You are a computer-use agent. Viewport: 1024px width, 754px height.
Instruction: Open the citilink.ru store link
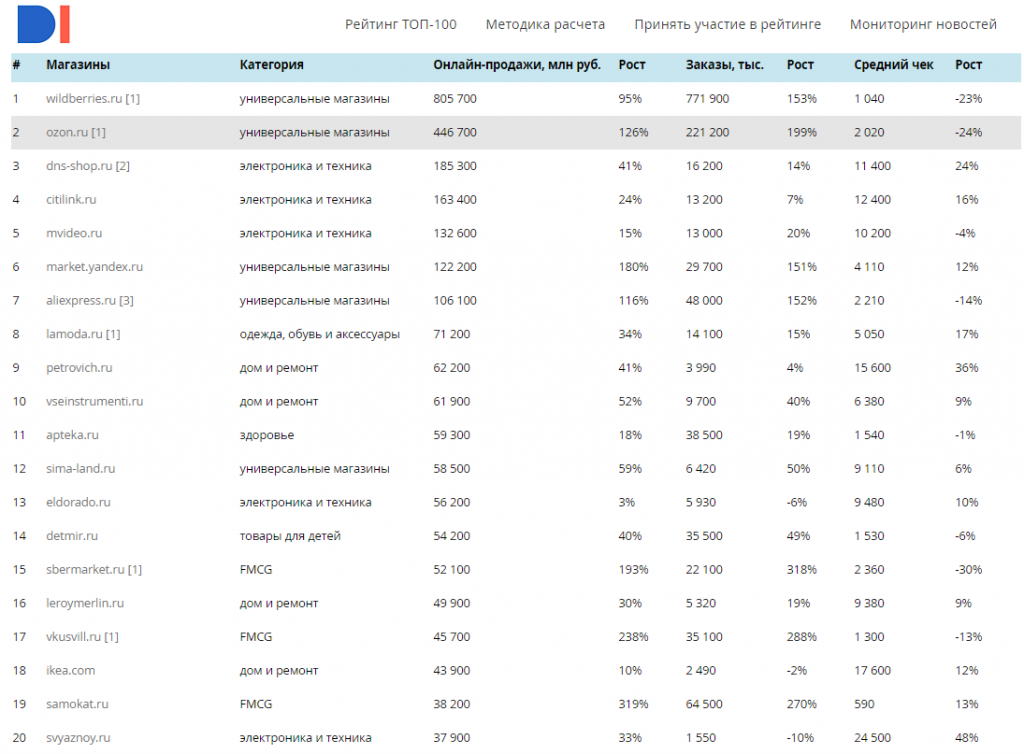point(71,200)
